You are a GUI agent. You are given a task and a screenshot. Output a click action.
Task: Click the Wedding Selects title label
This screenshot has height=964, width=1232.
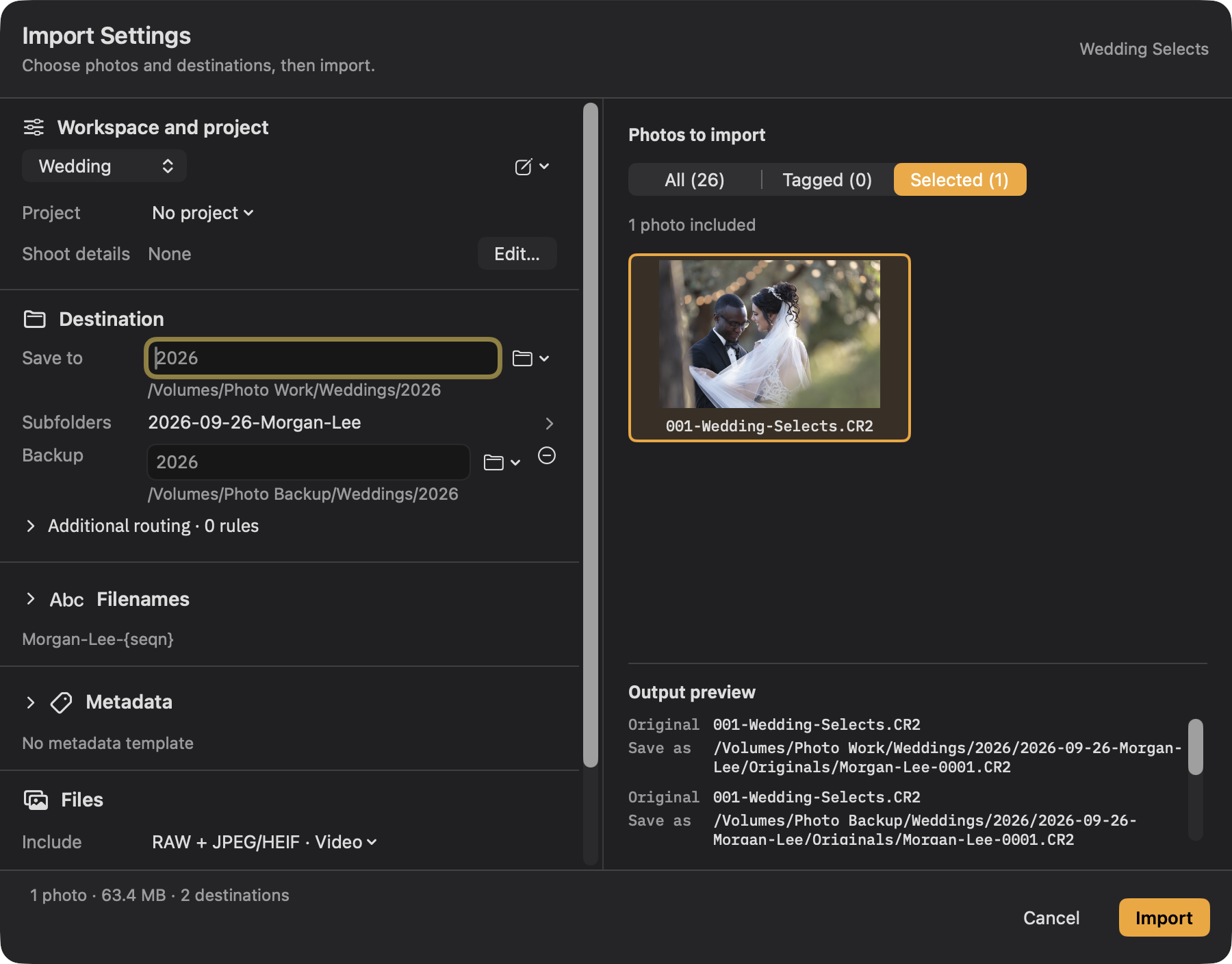pyautogui.click(x=1144, y=49)
